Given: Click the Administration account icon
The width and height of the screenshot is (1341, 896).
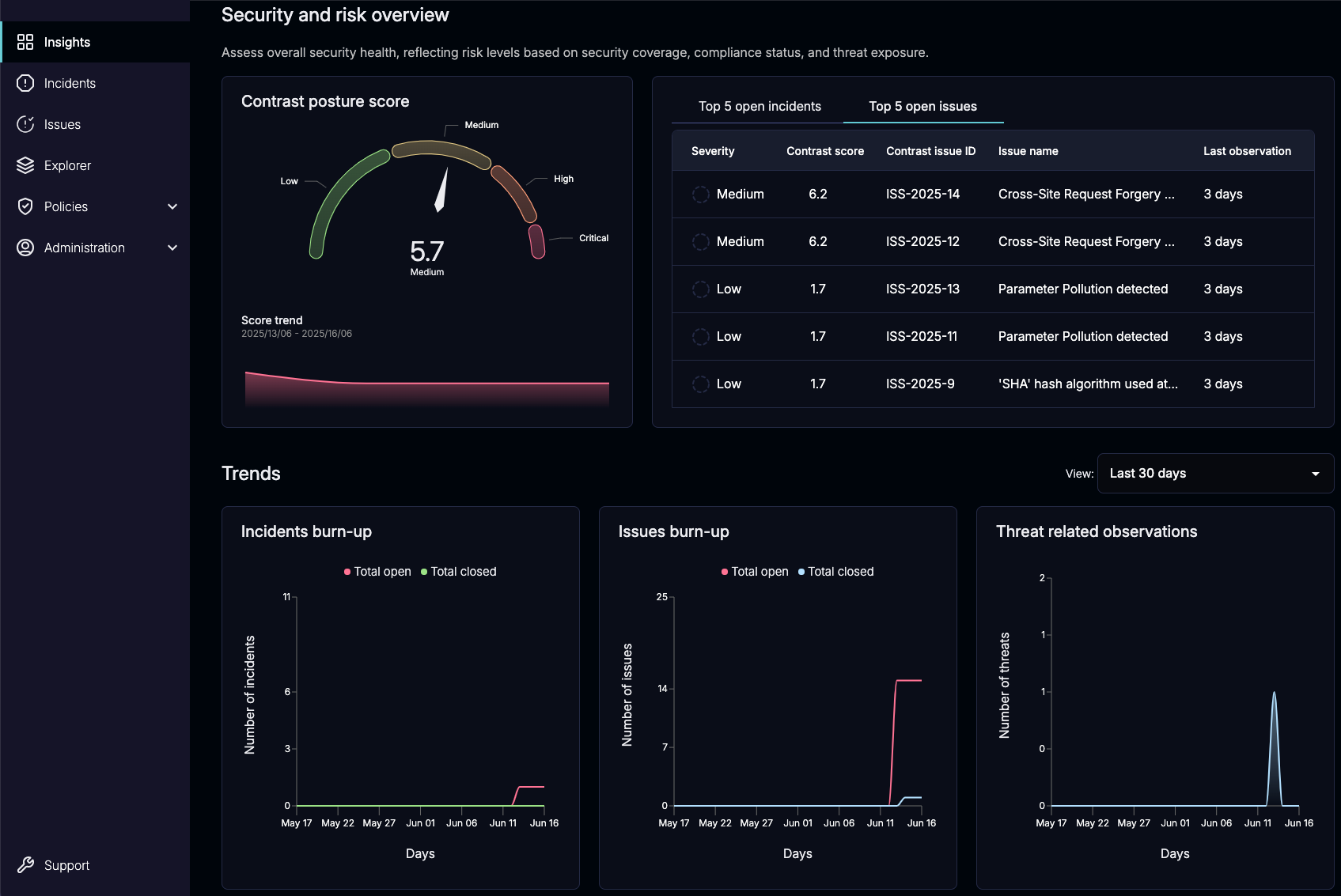Looking at the screenshot, I should [25, 248].
